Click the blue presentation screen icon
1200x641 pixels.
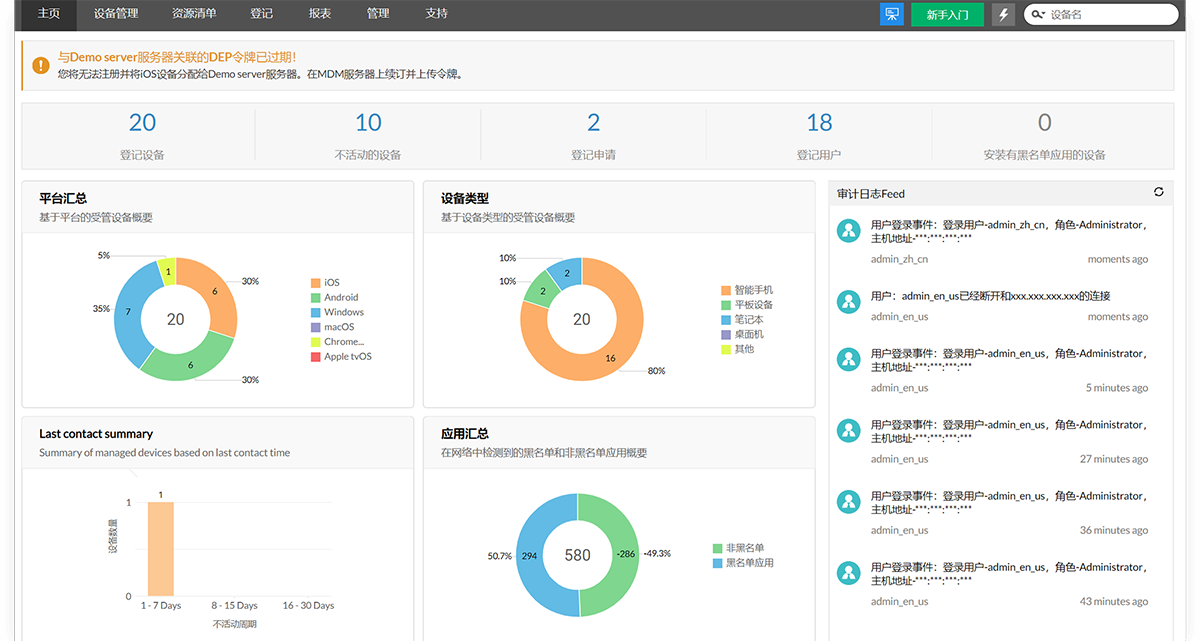tap(891, 15)
